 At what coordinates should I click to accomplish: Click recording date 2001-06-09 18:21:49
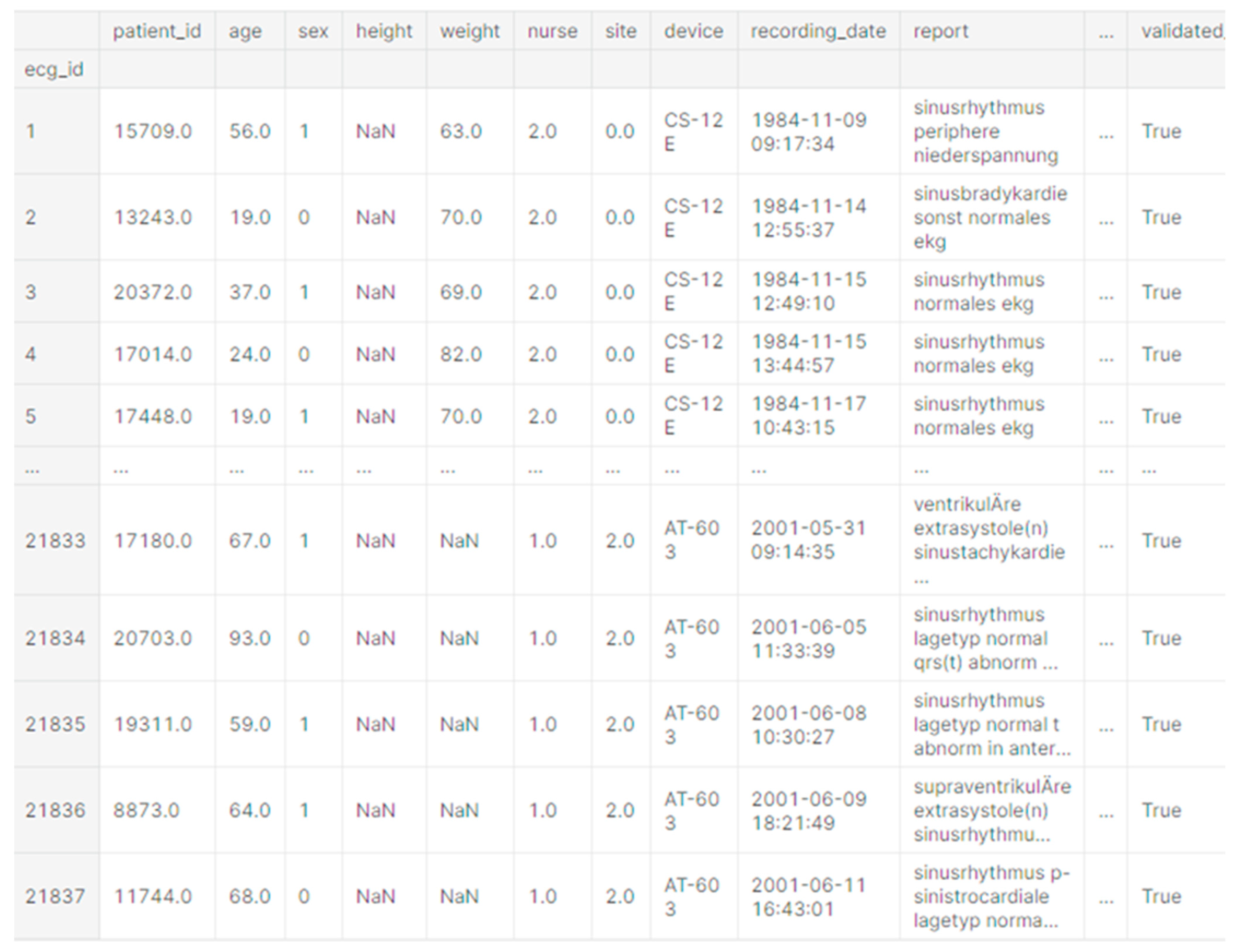point(809,811)
